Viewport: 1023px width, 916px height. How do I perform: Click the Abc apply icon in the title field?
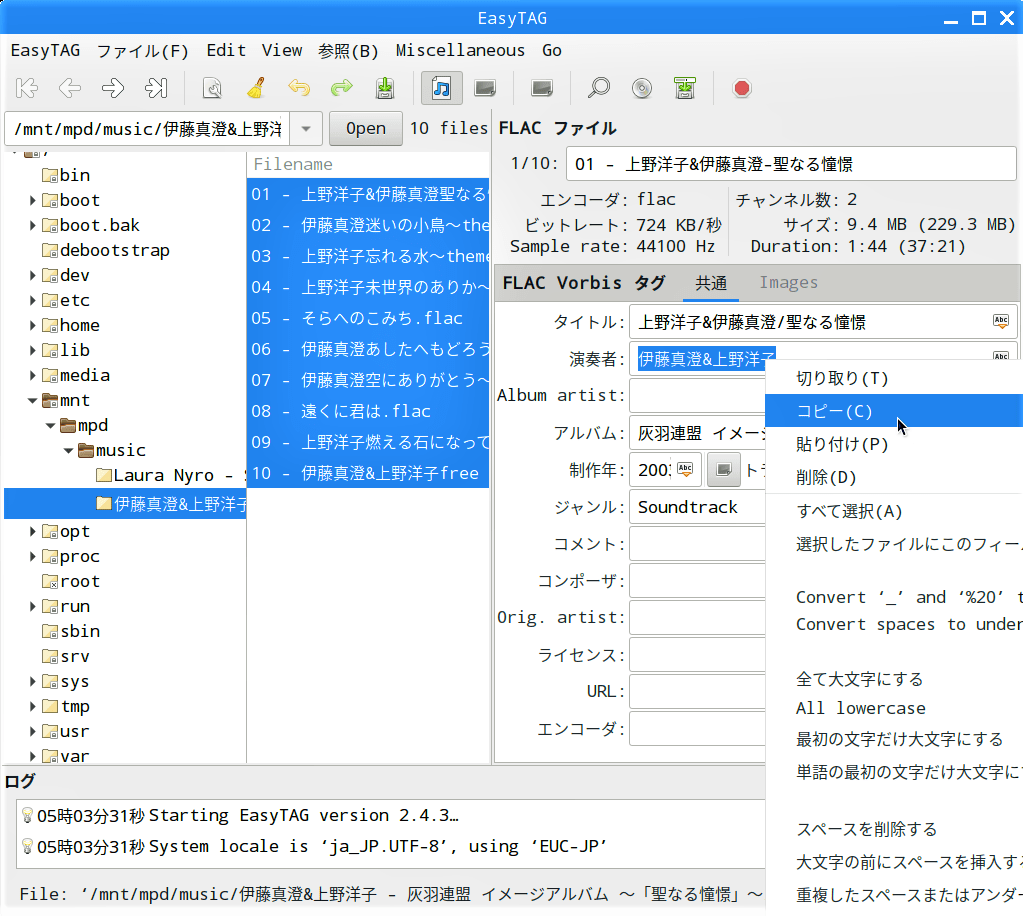(x=1001, y=321)
